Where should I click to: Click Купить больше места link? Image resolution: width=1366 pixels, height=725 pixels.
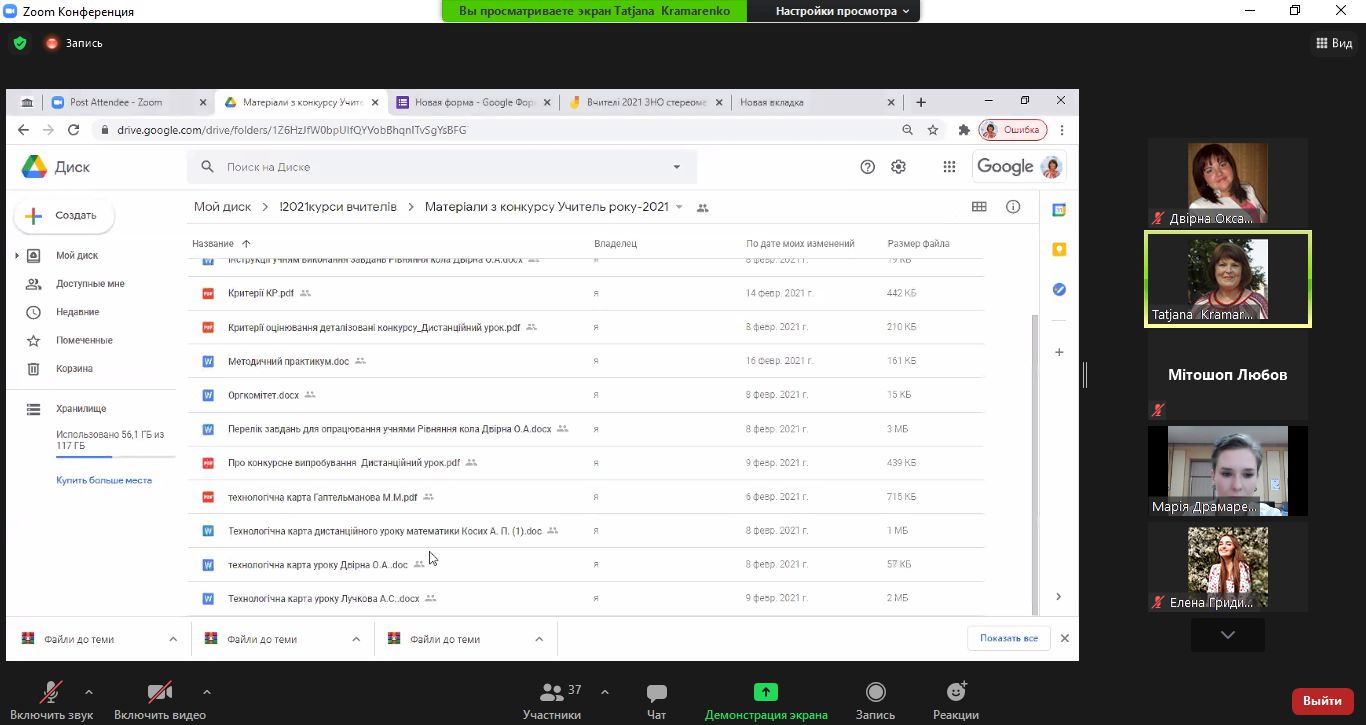[x=104, y=480]
